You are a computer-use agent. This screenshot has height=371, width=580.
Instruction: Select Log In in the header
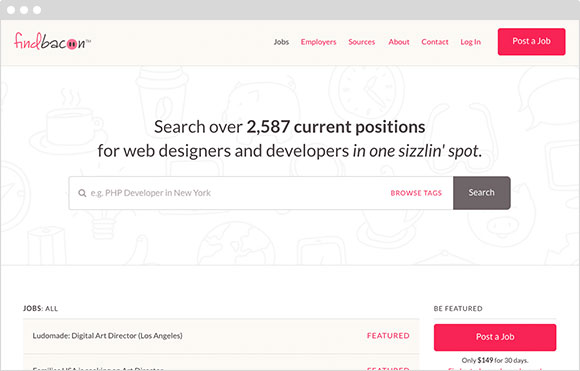[x=471, y=42]
